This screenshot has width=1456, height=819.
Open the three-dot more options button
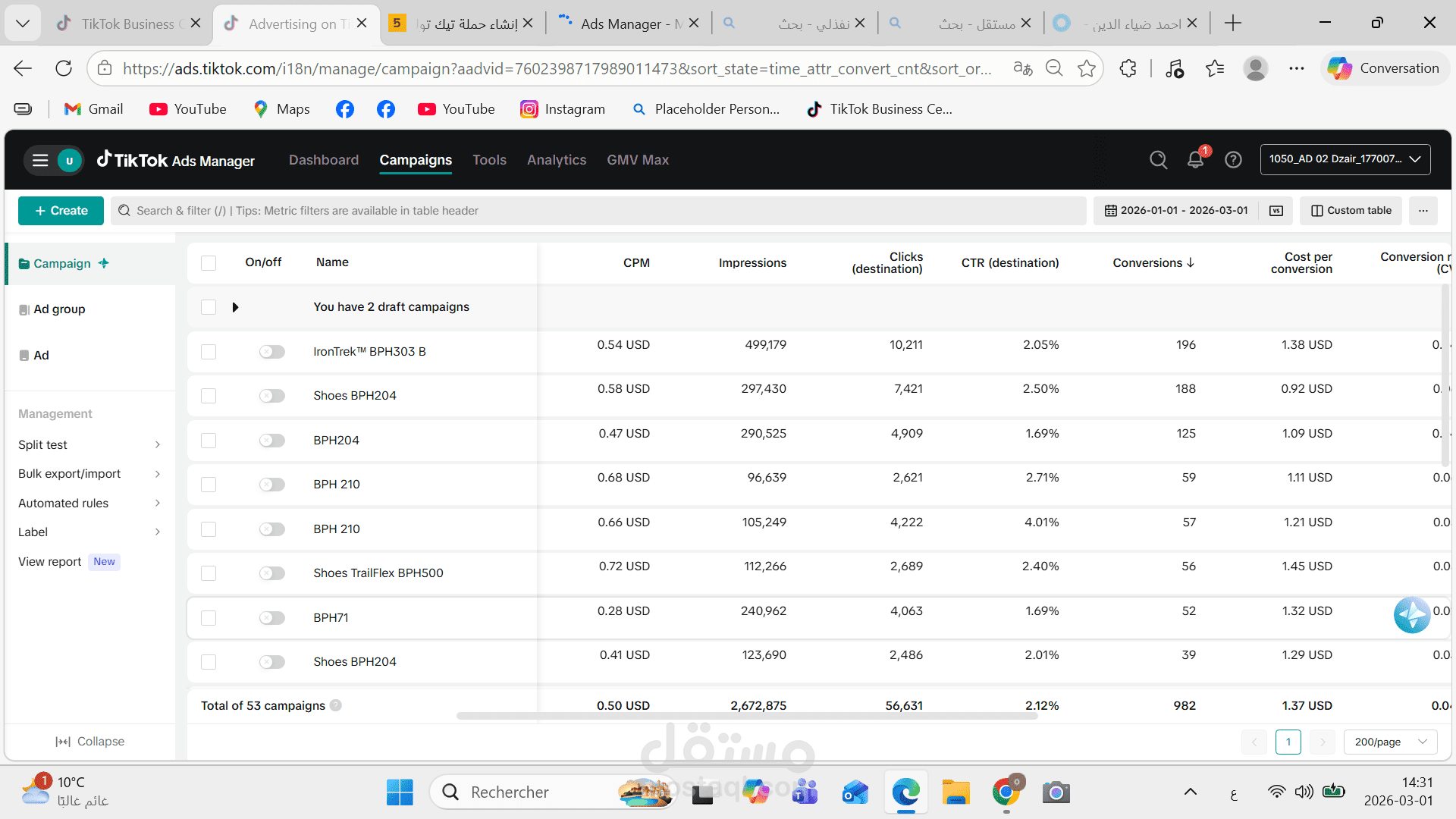pos(1423,211)
